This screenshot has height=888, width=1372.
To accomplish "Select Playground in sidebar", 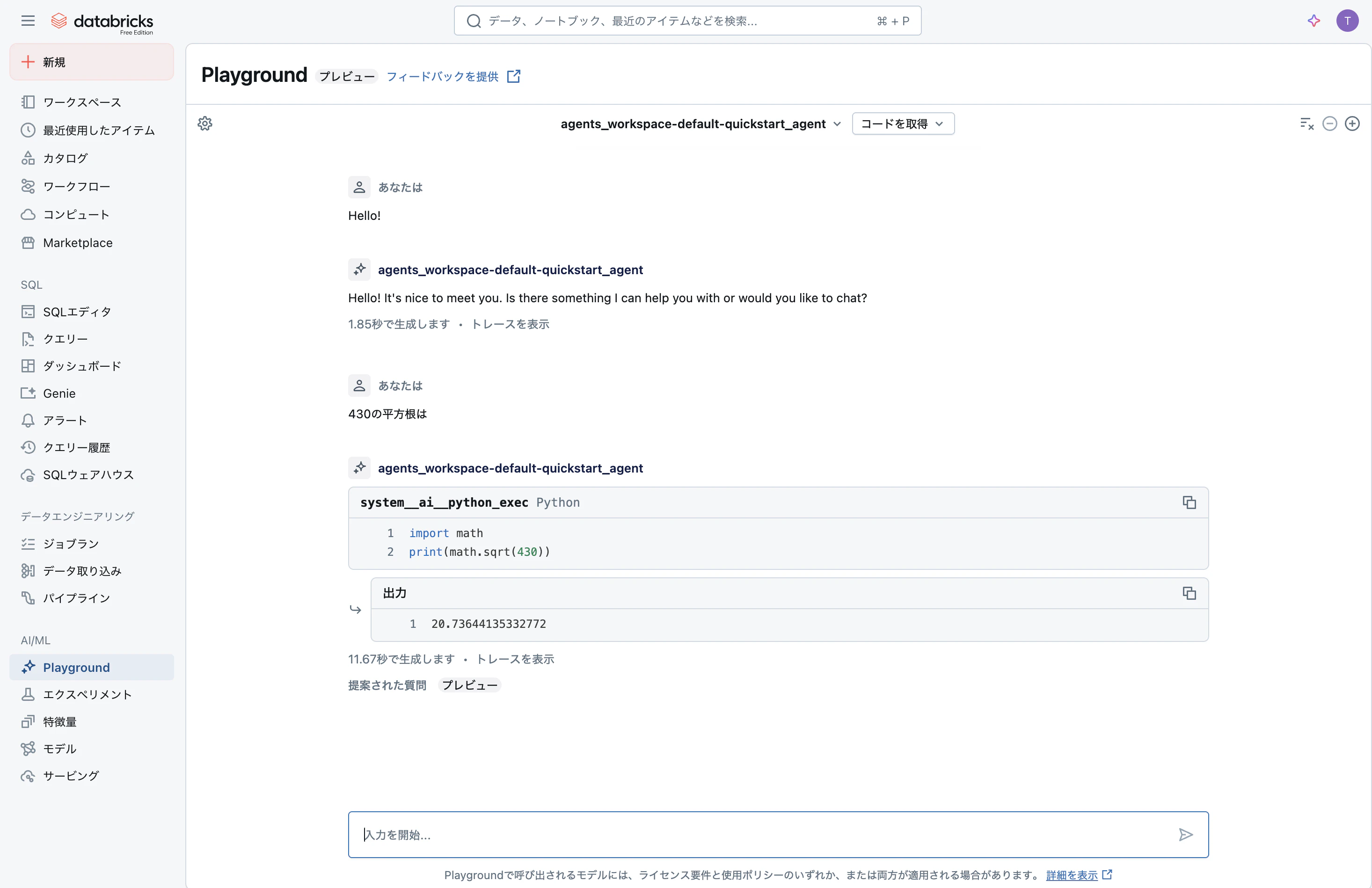I will (92, 667).
